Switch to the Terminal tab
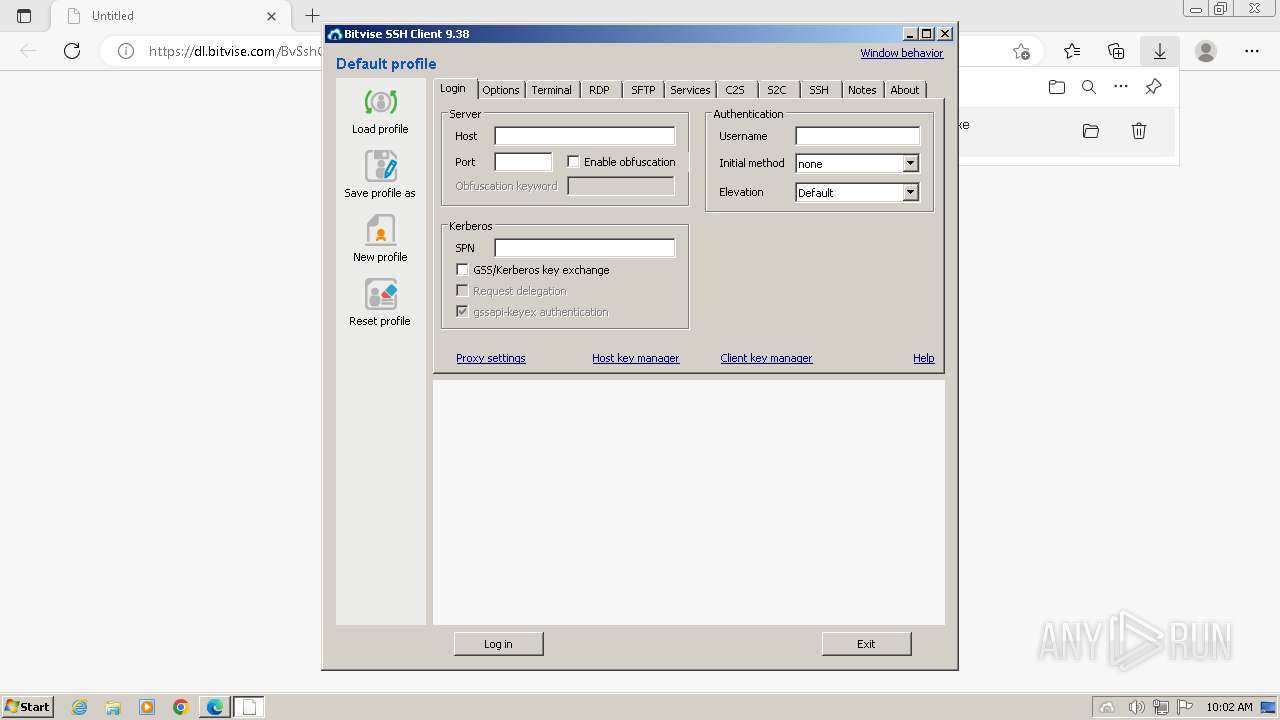 (x=551, y=90)
